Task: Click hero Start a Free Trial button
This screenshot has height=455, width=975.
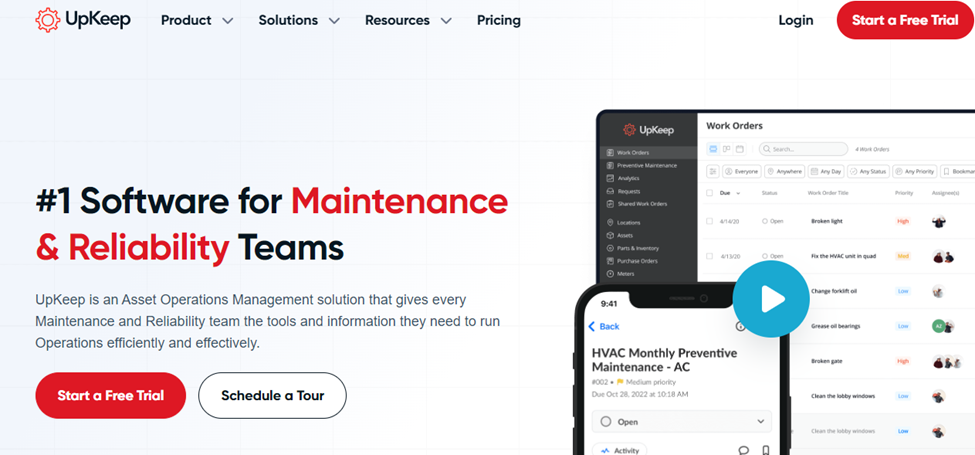Action: click(111, 395)
